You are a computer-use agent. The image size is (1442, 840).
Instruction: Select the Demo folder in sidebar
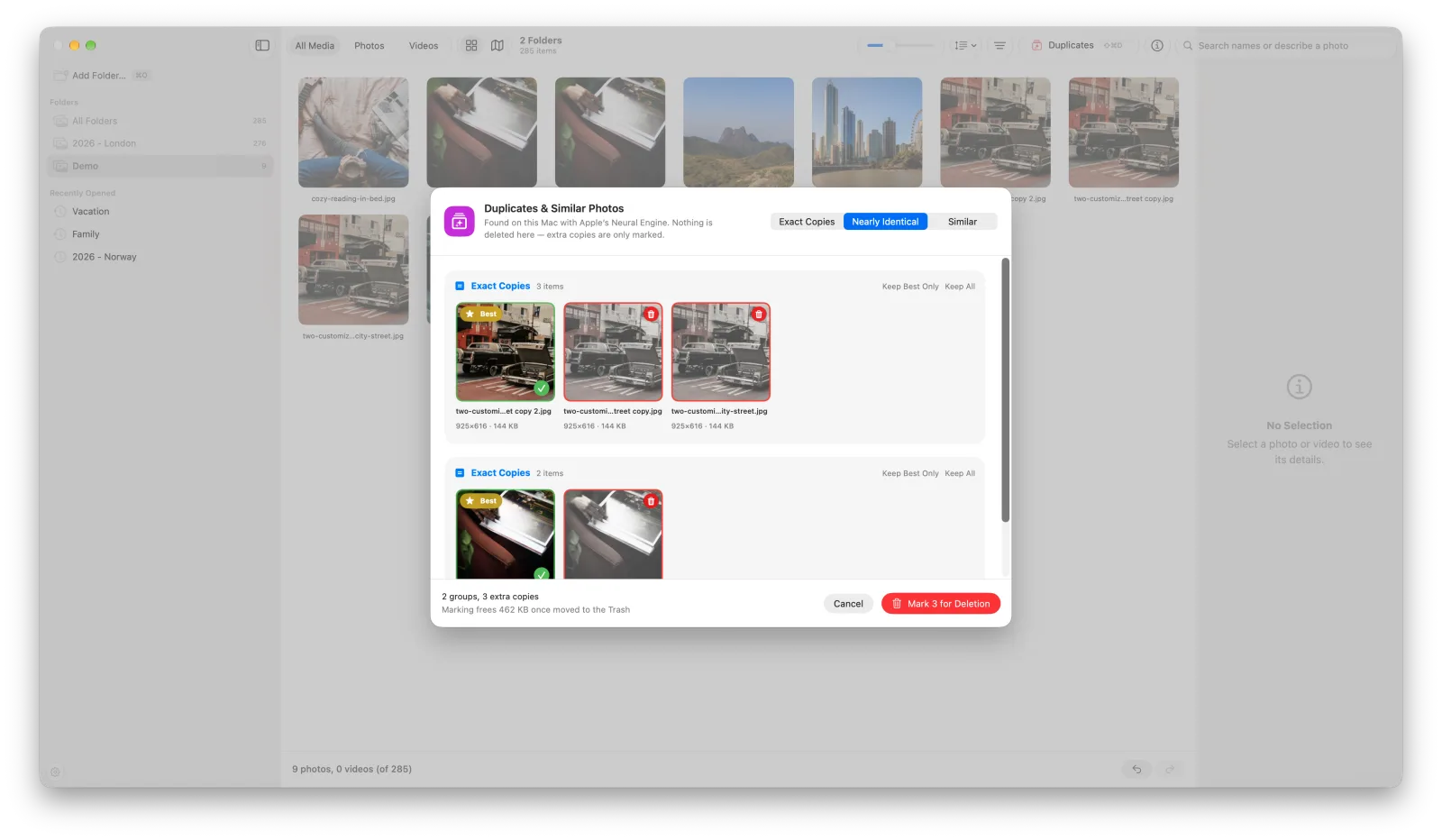160,166
